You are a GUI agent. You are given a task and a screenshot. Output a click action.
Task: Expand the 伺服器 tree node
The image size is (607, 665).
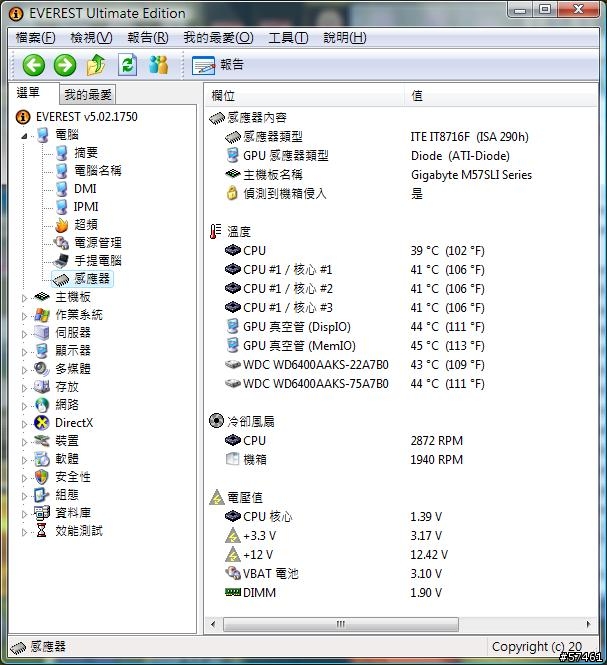coord(24,334)
